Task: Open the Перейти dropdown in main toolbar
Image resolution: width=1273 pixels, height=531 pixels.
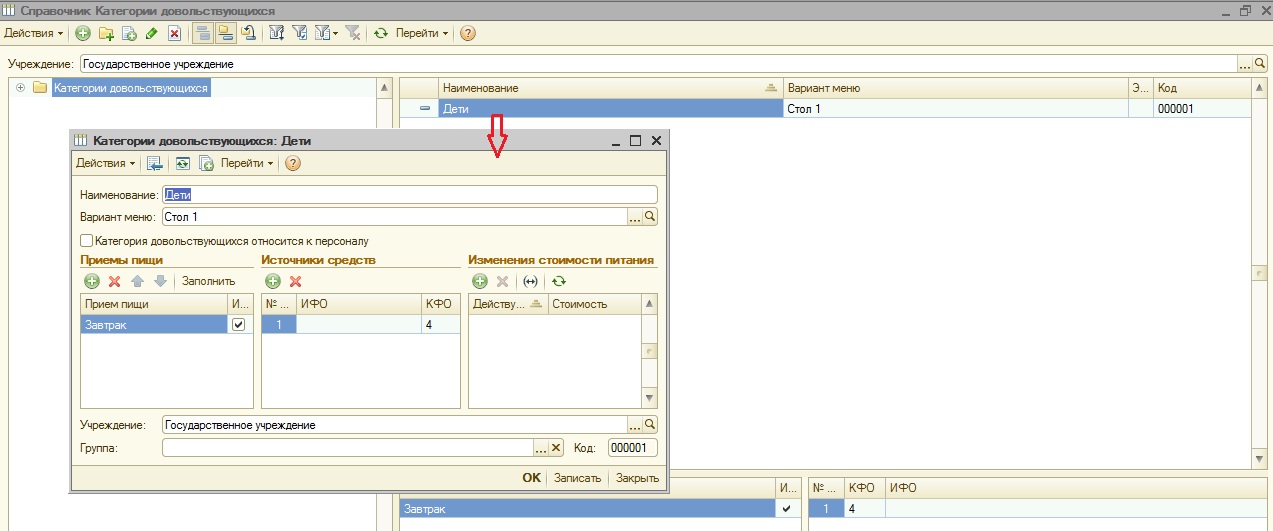Action: tap(421, 33)
